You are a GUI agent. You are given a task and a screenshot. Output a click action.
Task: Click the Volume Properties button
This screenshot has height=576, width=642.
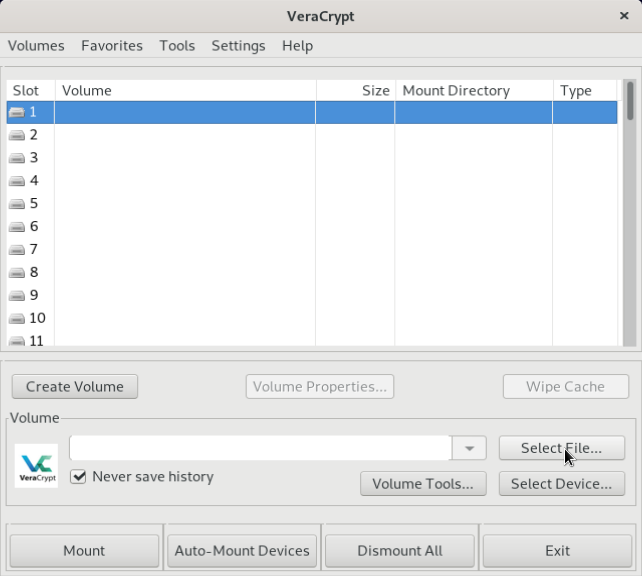click(x=320, y=386)
